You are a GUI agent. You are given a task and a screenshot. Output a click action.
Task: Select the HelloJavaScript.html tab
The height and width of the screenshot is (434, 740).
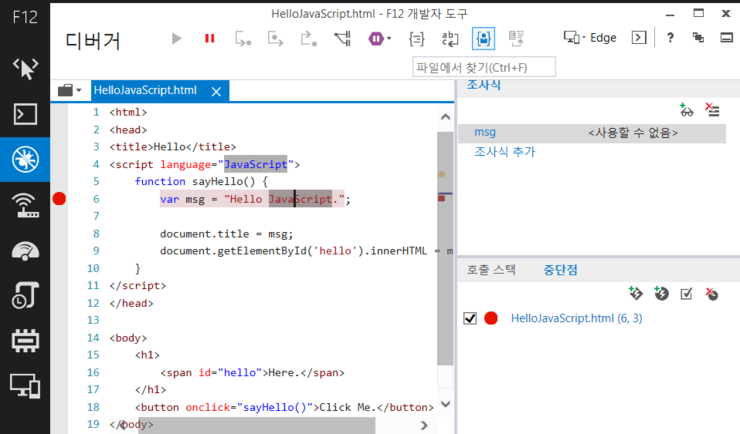point(145,90)
